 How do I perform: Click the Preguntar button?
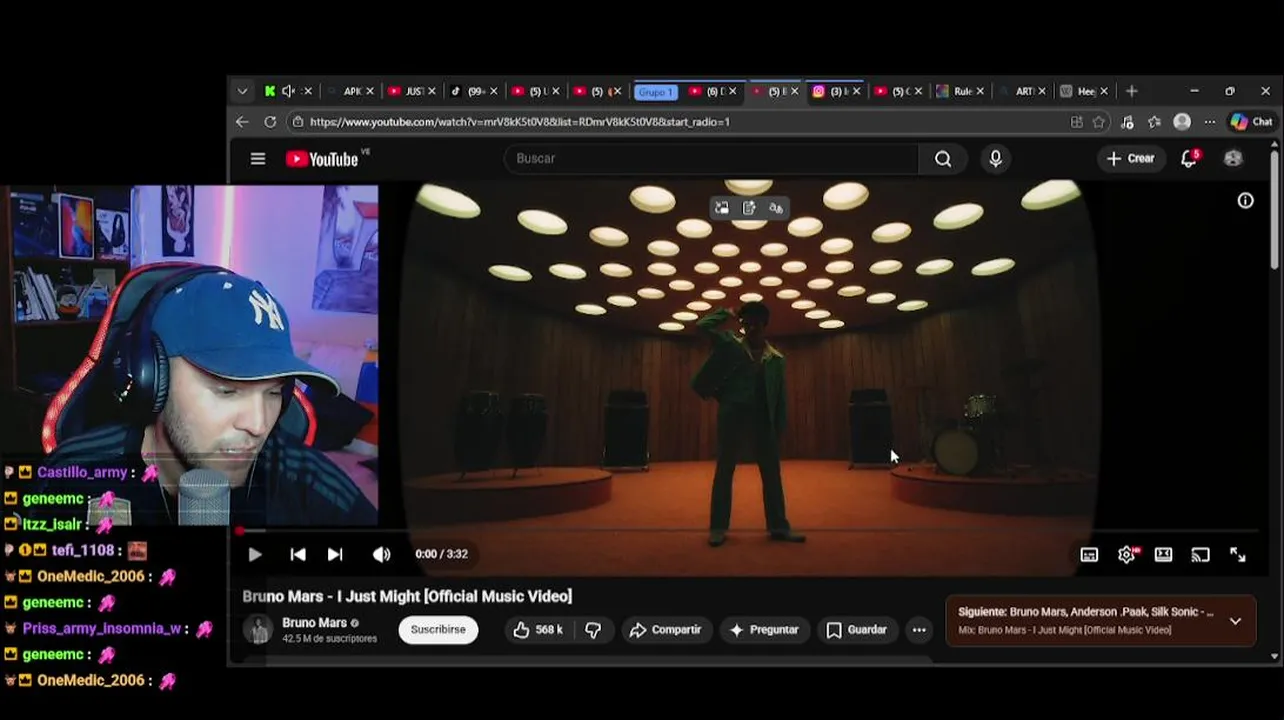pyautogui.click(x=764, y=630)
